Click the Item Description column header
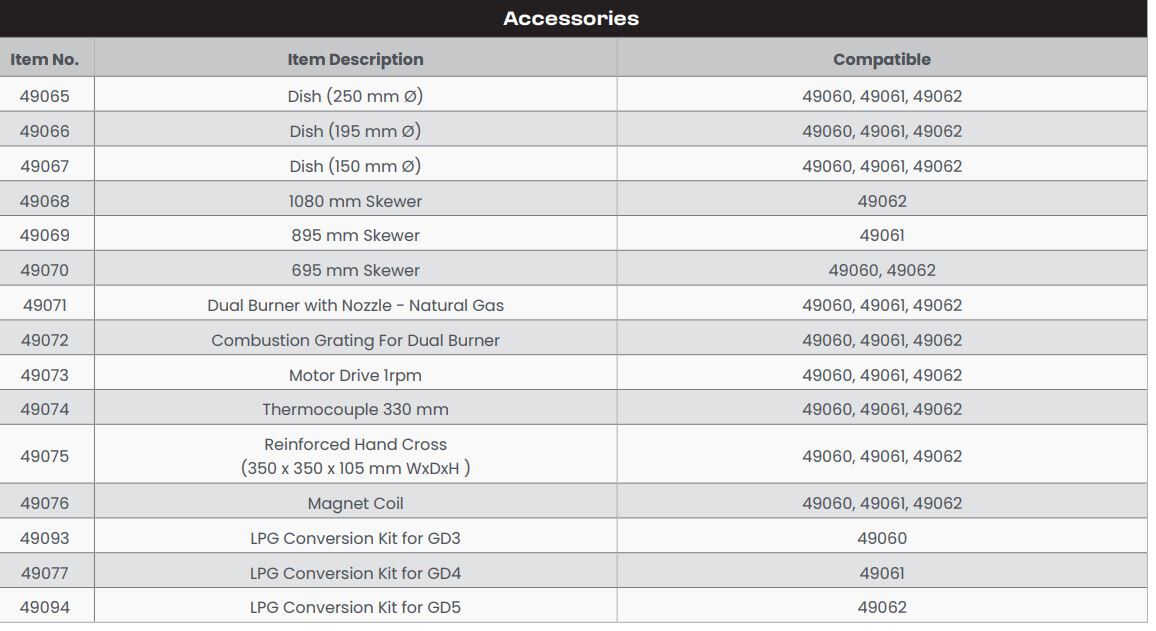The image size is (1156, 631). pyautogui.click(x=355, y=59)
